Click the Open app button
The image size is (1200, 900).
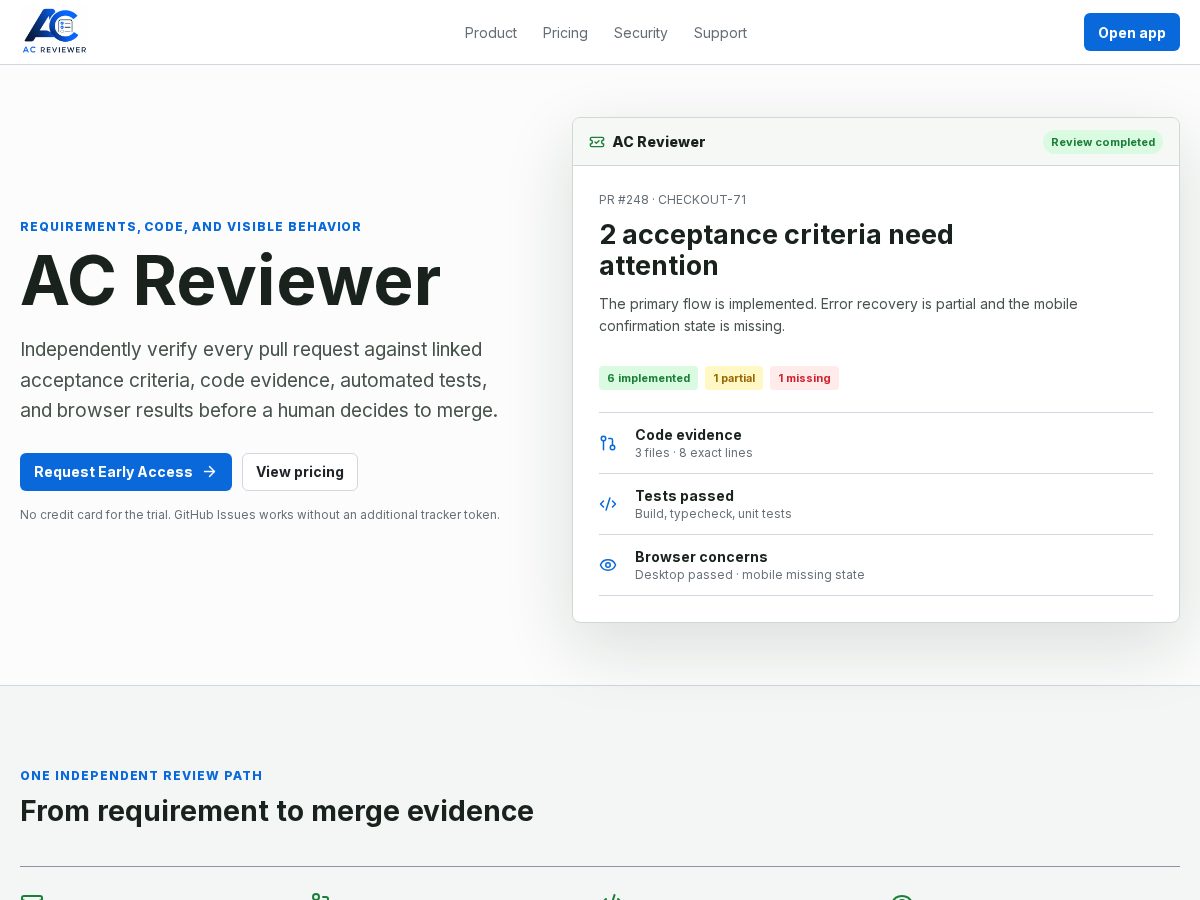tap(1132, 32)
